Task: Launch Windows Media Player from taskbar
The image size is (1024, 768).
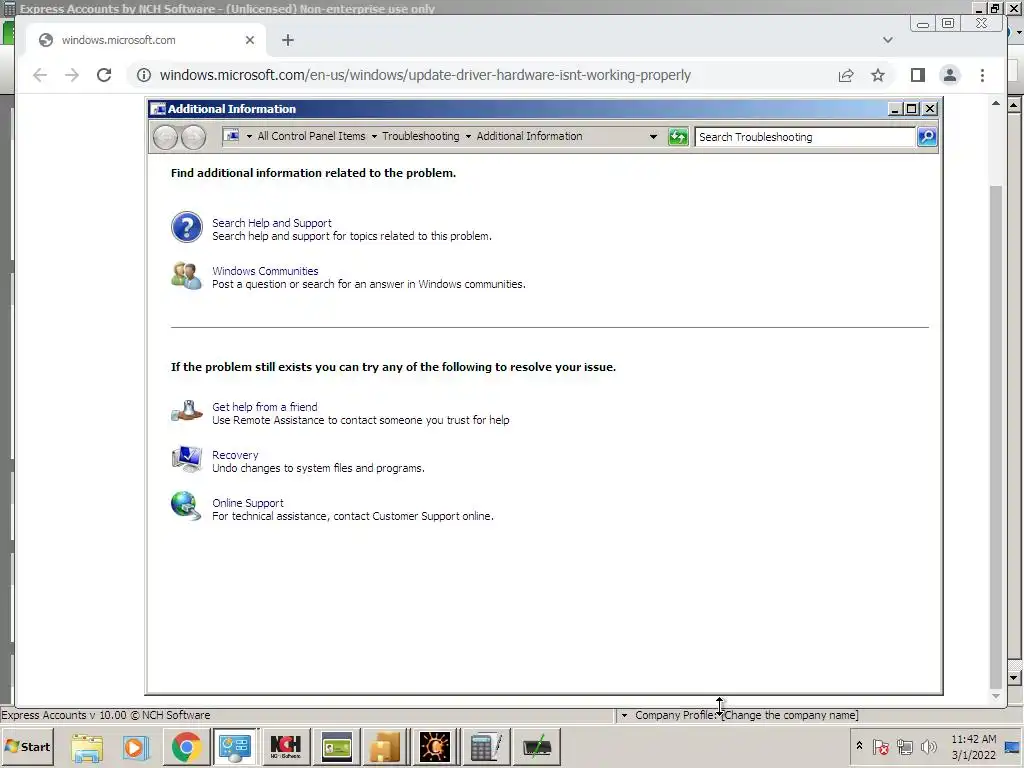Action: pyautogui.click(x=136, y=747)
